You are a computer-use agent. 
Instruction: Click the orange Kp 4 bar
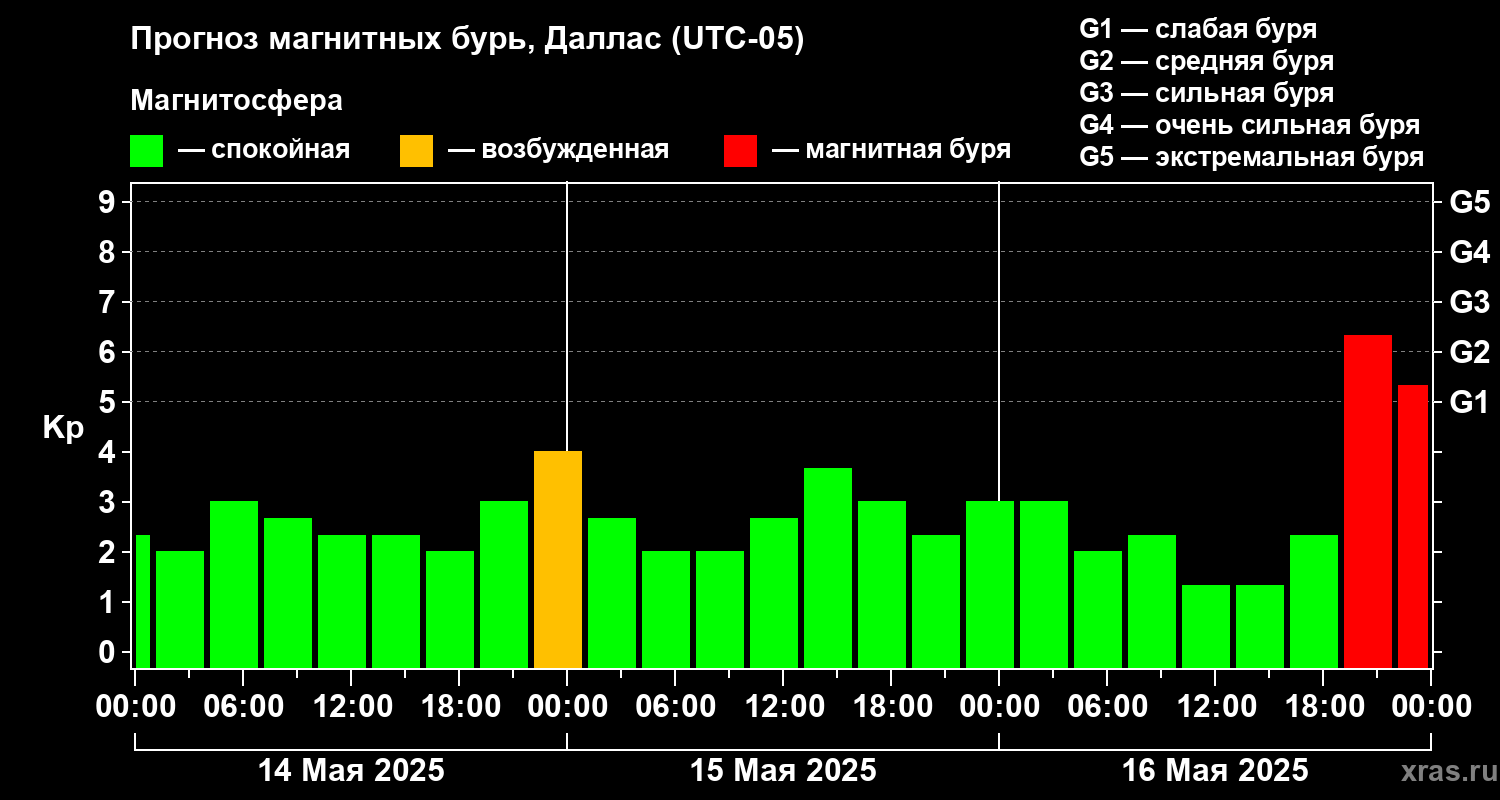558,560
